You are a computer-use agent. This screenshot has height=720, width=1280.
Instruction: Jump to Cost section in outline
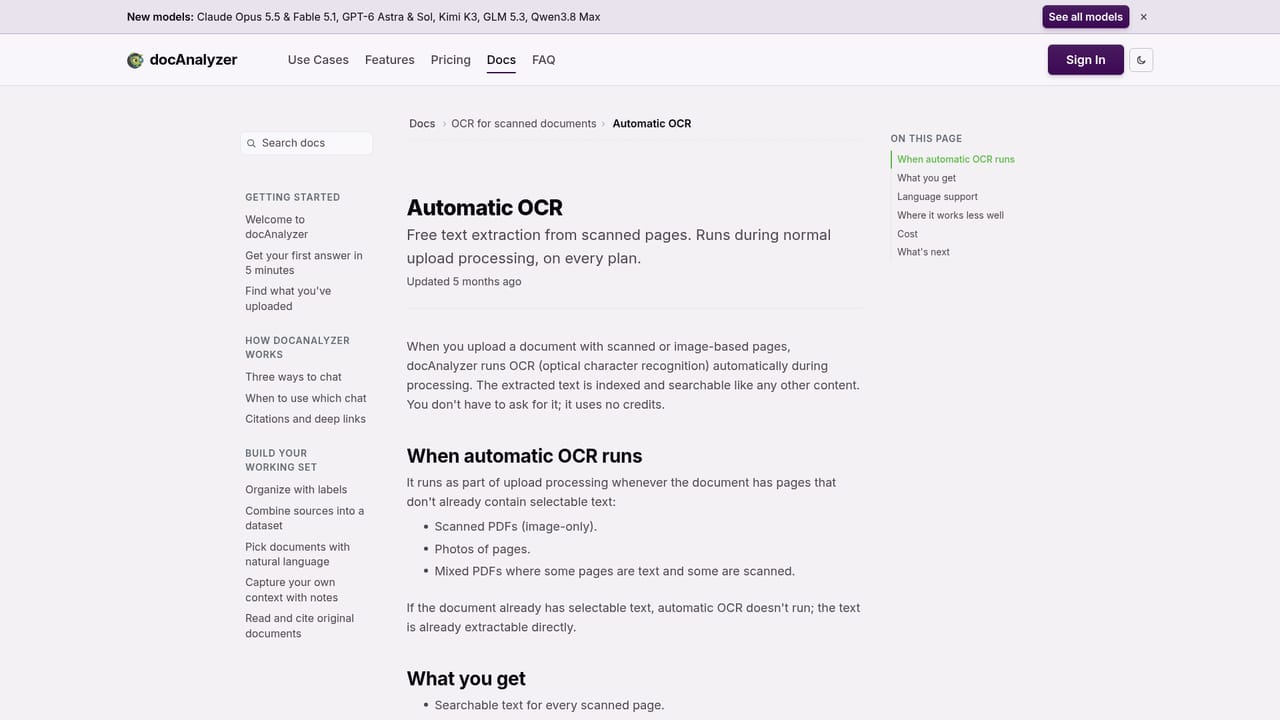(907, 234)
